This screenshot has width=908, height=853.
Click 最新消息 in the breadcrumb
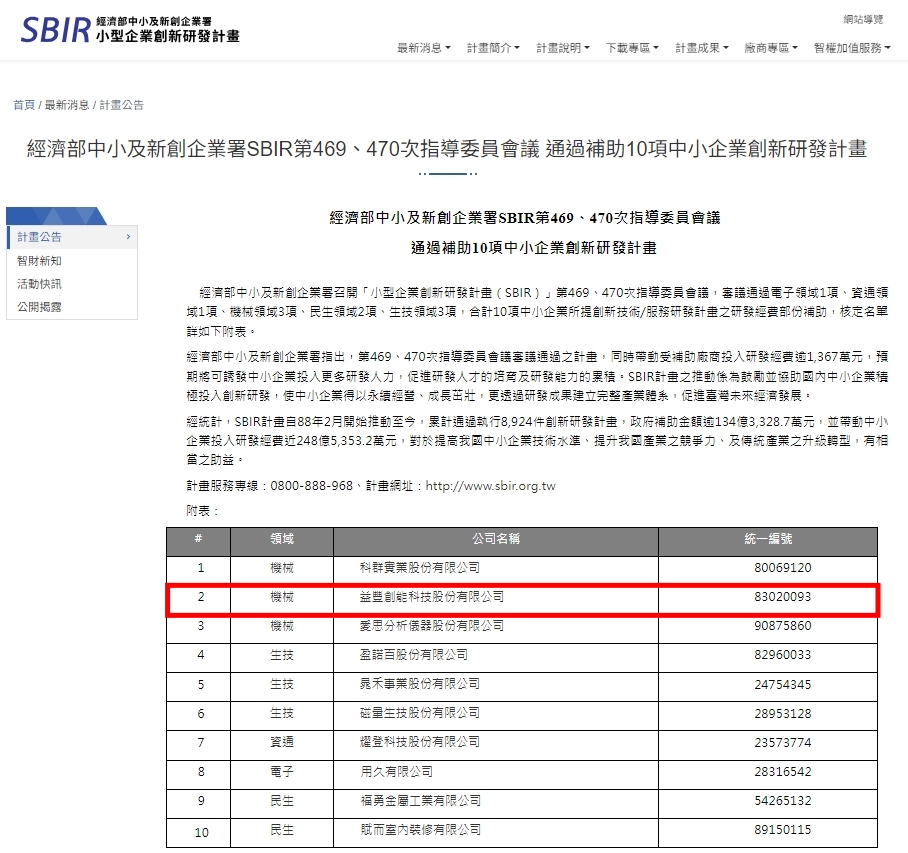coord(67,105)
